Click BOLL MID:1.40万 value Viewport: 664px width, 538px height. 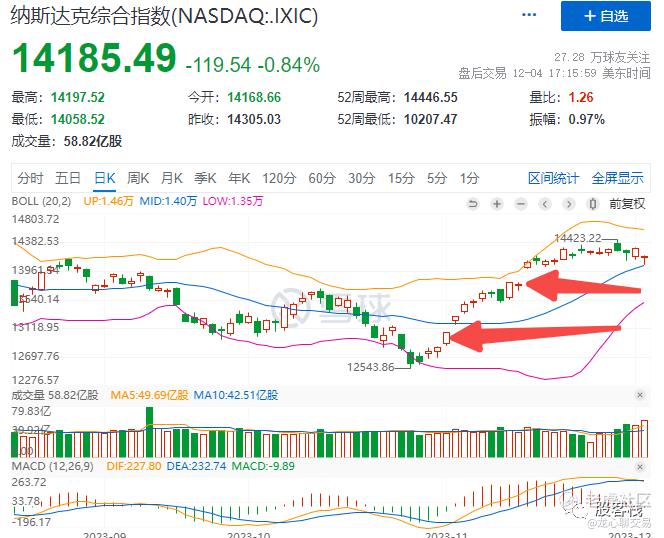168,201
